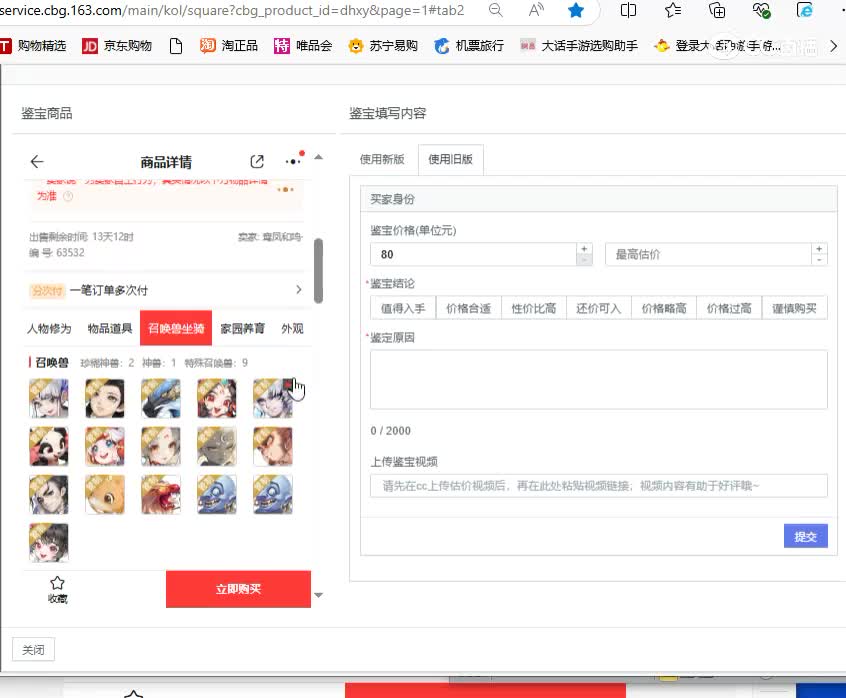
Task: Open the browser favorites list icon
Action: (x=672, y=10)
